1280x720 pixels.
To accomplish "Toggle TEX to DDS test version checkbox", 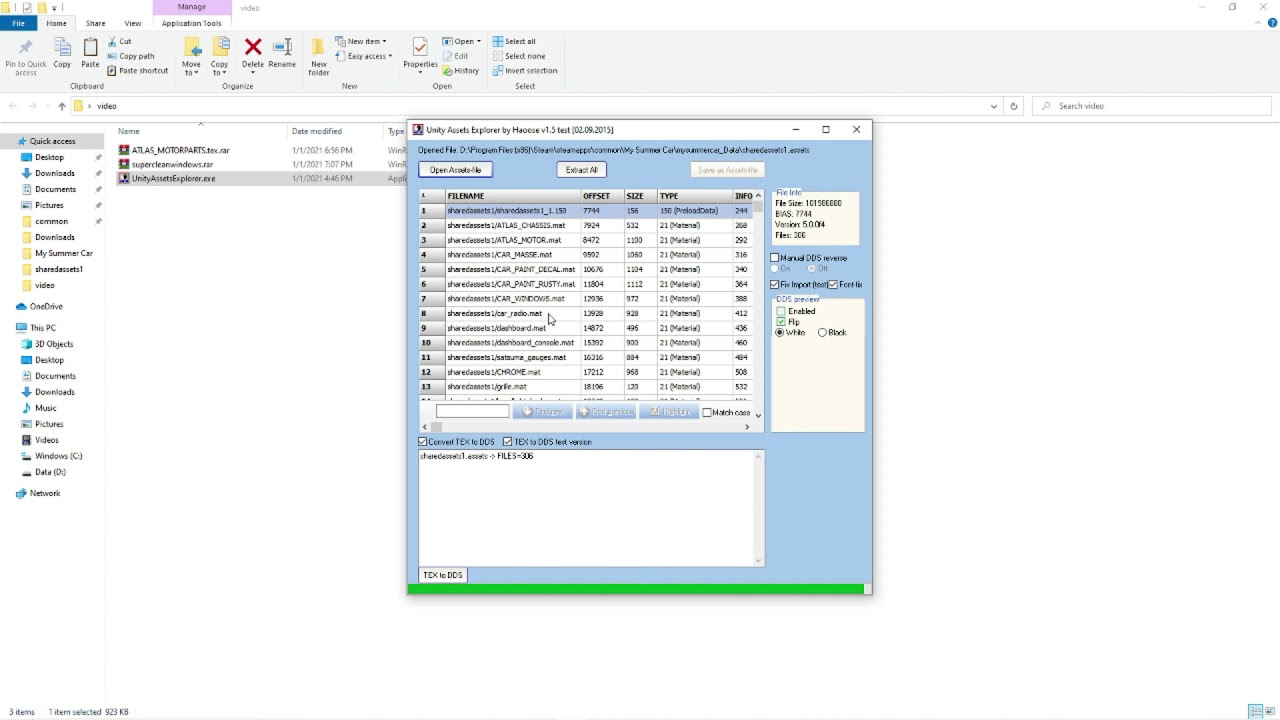I will tap(508, 442).
